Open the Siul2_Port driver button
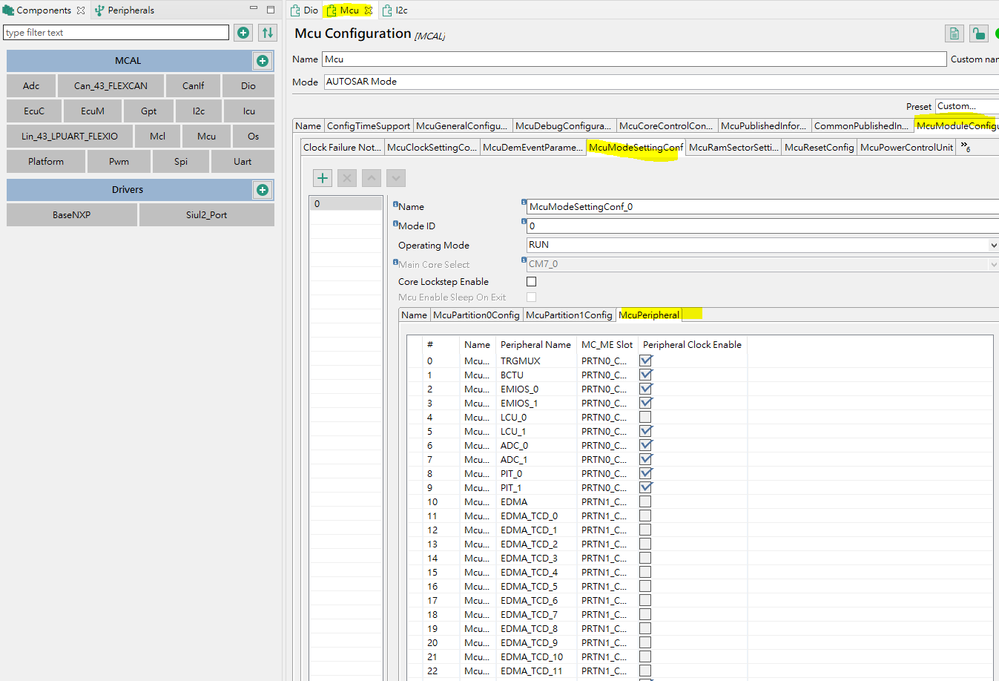 [206, 215]
